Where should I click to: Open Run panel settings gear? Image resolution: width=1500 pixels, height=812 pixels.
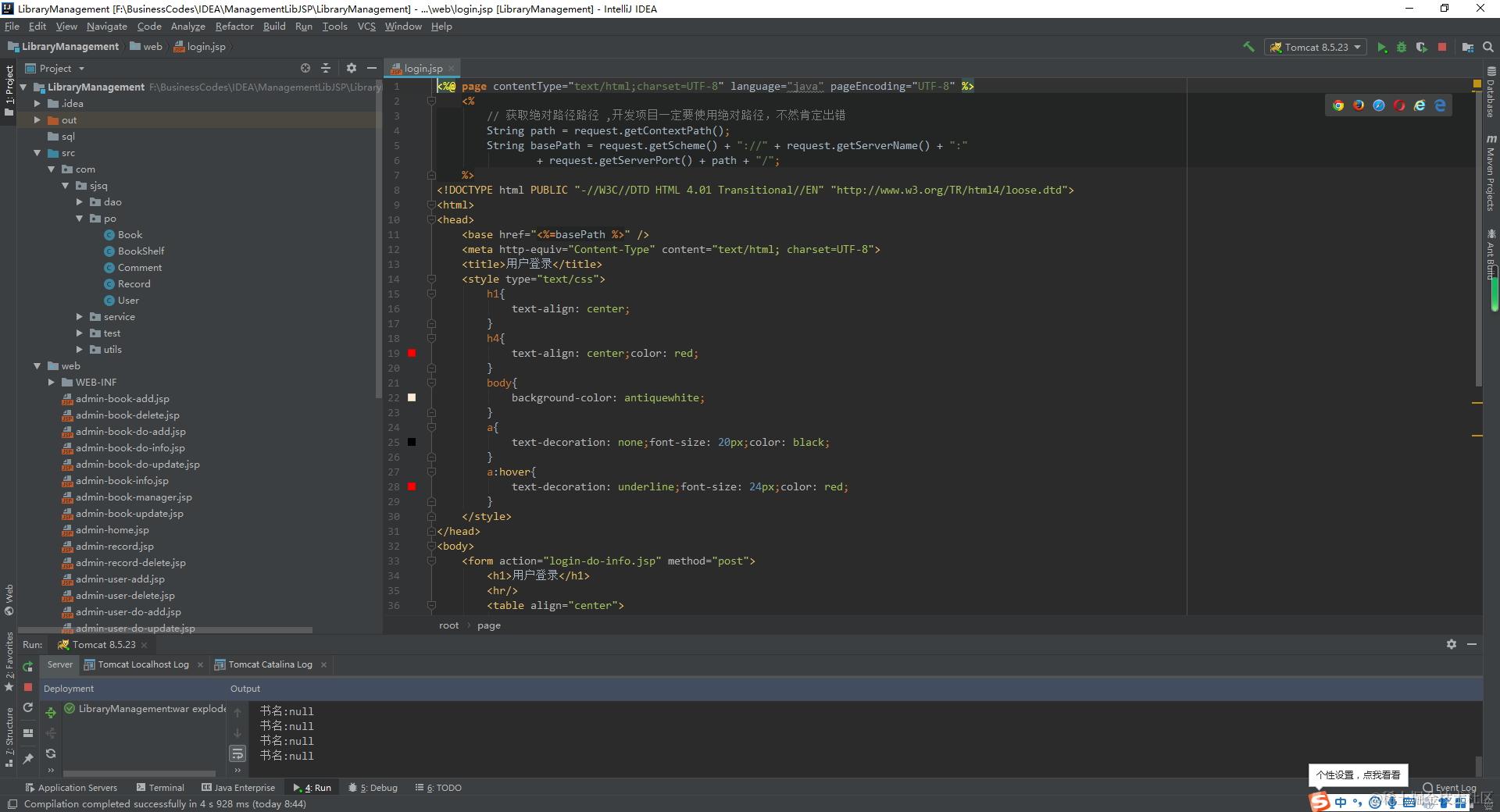coord(1452,644)
